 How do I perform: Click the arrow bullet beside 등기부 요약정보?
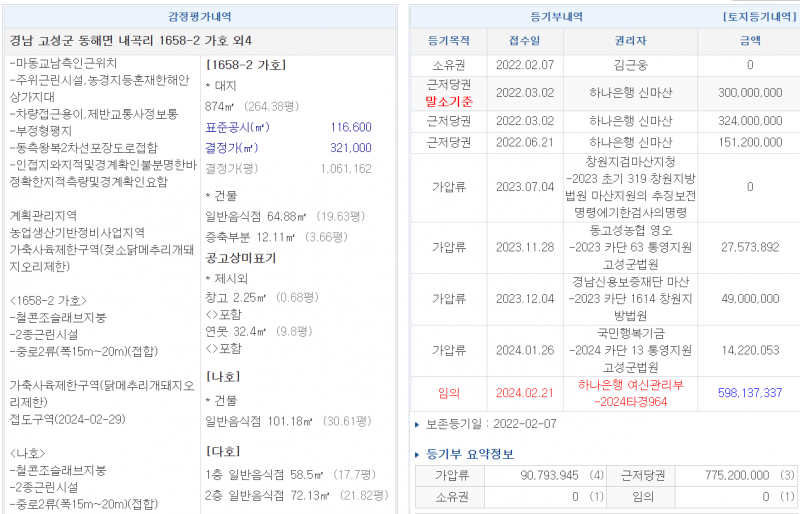[x=418, y=454]
